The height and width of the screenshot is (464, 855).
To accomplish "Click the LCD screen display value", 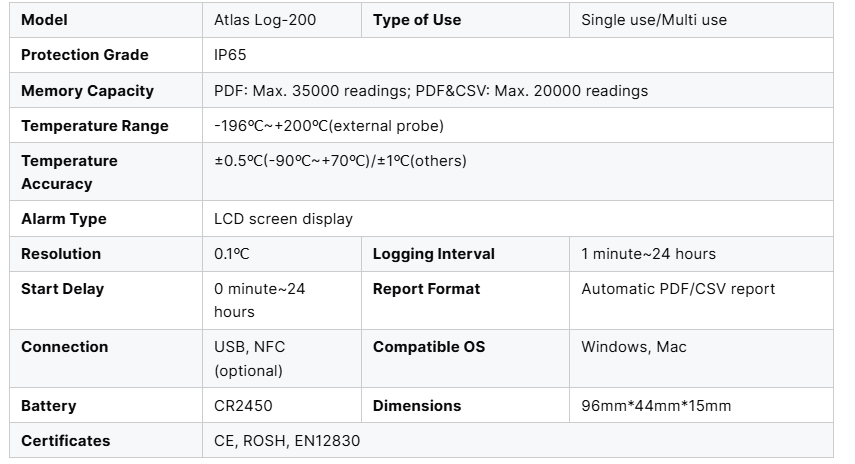I will (283, 219).
